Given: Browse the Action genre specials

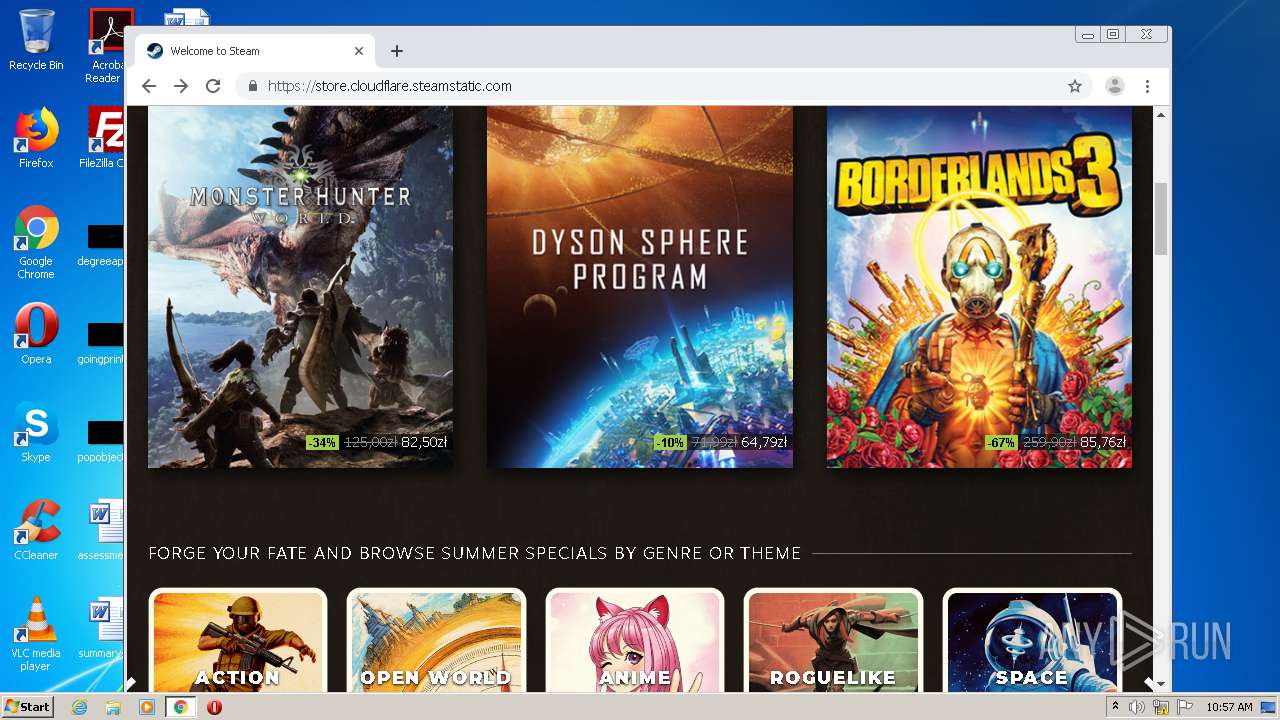Looking at the screenshot, I should coord(238,640).
